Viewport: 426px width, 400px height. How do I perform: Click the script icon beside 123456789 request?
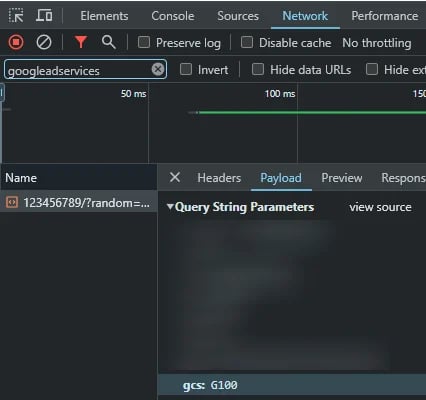pyautogui.click(x=12, y=202)
